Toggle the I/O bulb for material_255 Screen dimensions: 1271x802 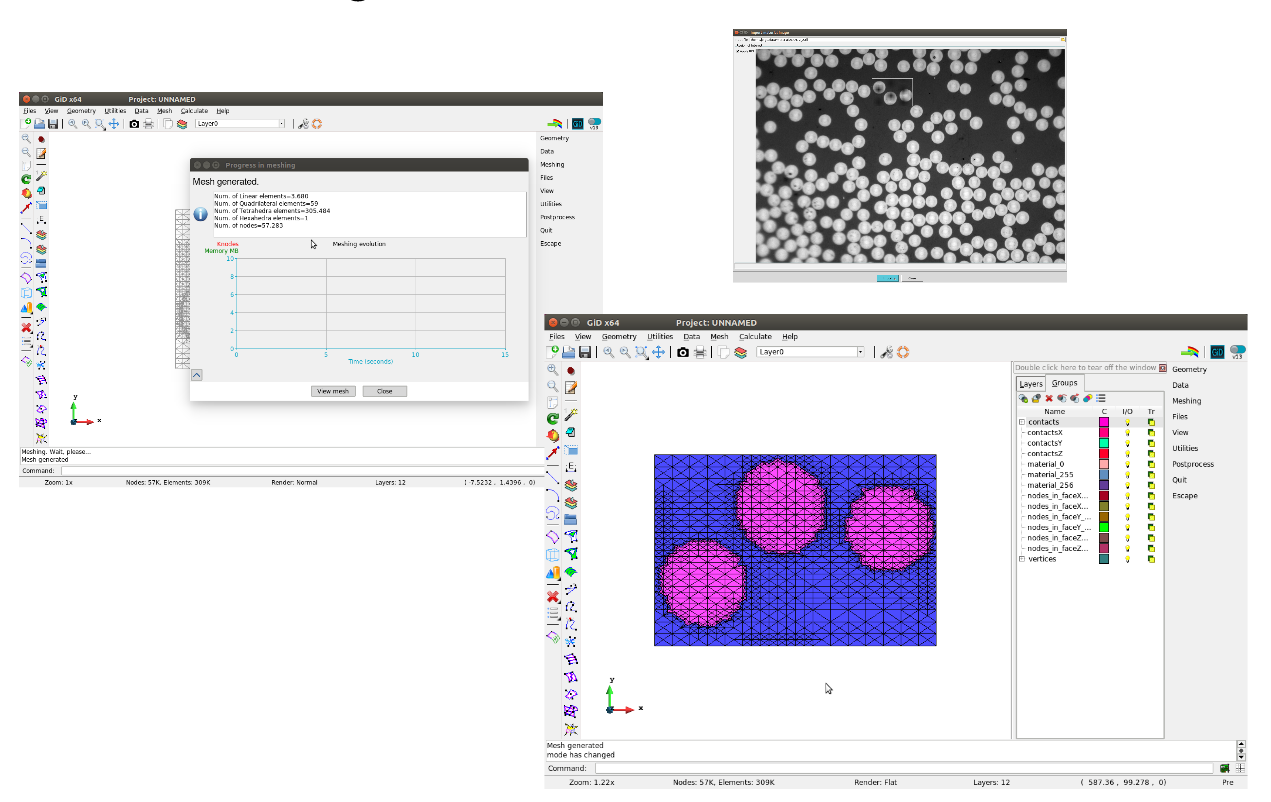pos(1127,474)
